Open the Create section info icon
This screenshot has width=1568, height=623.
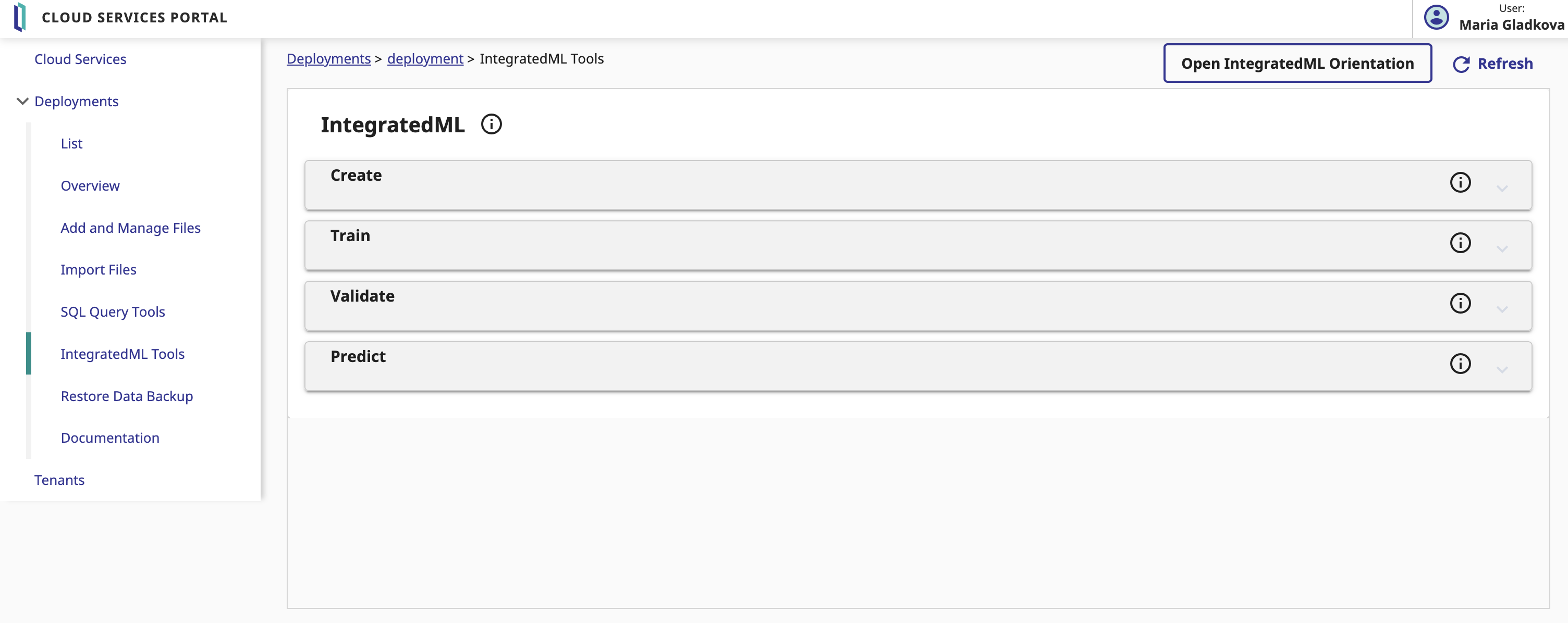point(1460,182)
